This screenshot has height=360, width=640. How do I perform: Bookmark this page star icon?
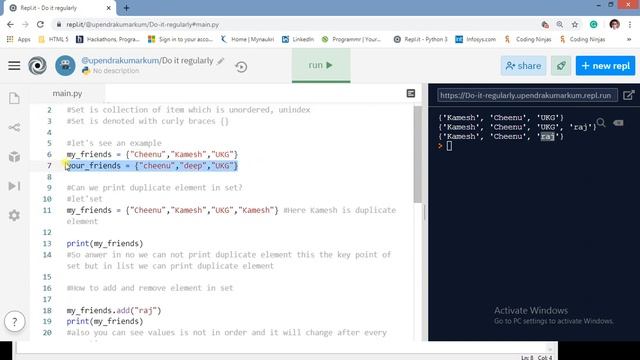pyautogui.click(x=575, y=24)
